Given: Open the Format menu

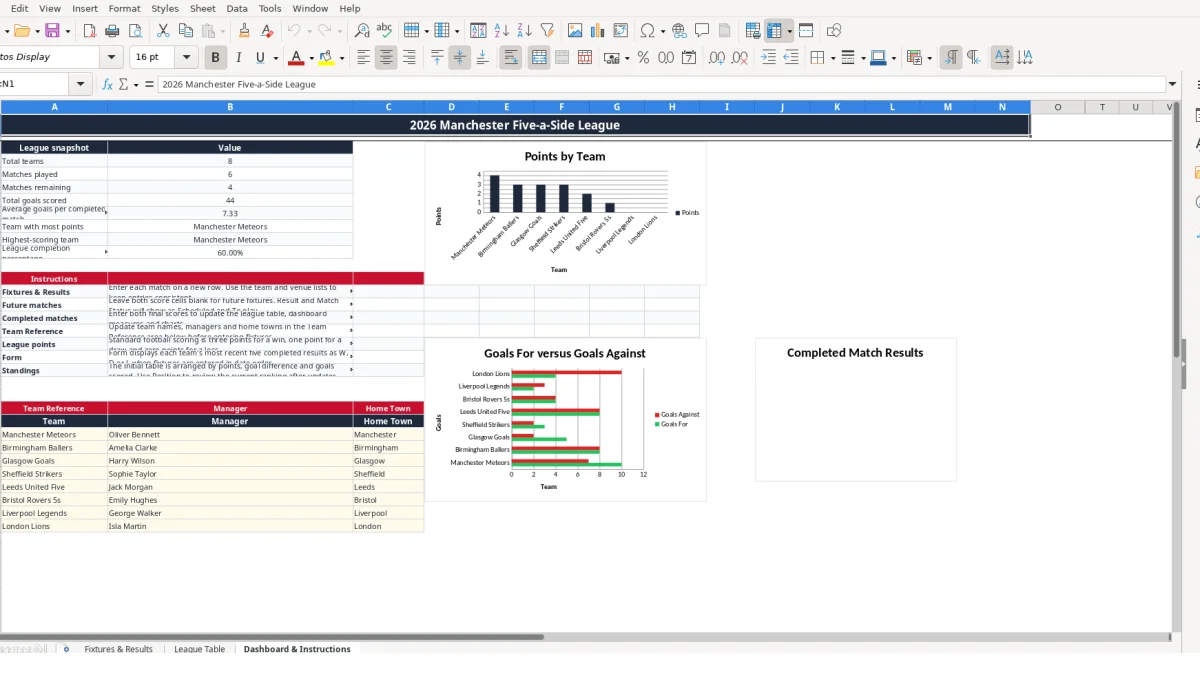Looking at the screenshot, I should point(124,8).
